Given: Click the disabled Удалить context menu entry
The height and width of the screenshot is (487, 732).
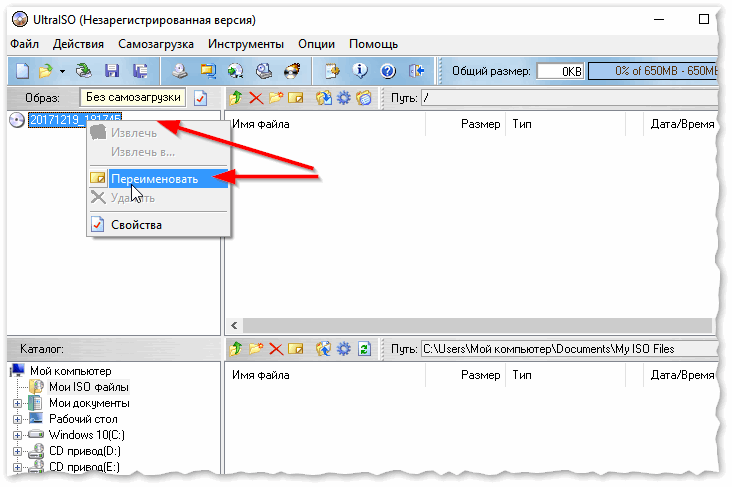Looking at the screenshot, I should click(159, 198).
